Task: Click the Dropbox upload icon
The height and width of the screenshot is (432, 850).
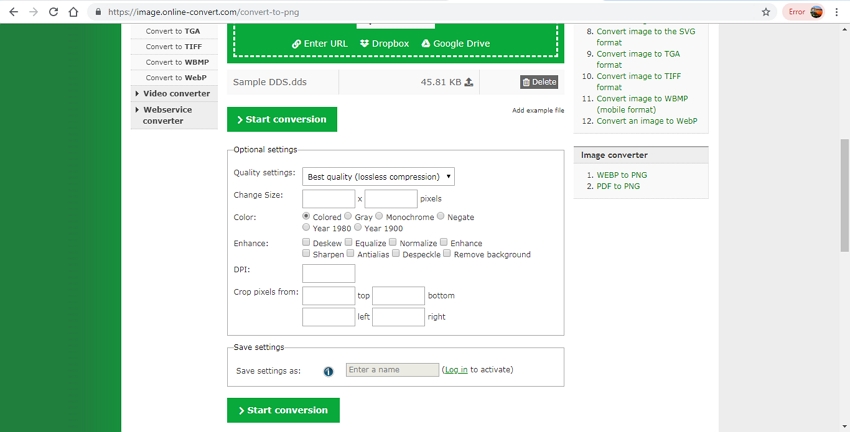Action: pyautogui.click(x=365, y=44)
